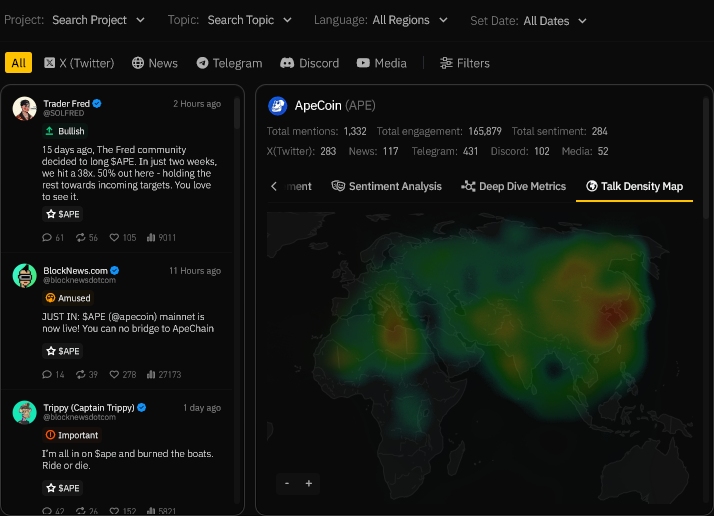Click the Amused sentiment tag
Viewport: 714px width, 516px height.
pos(68,298)
